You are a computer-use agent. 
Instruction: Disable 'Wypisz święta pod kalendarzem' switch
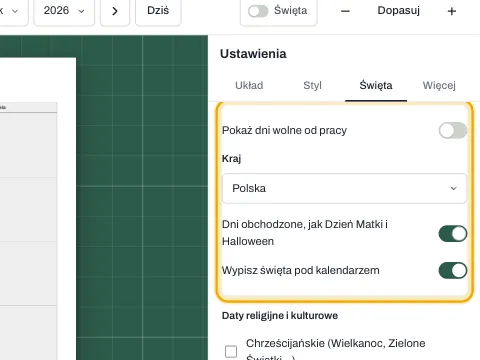point(453,270)
